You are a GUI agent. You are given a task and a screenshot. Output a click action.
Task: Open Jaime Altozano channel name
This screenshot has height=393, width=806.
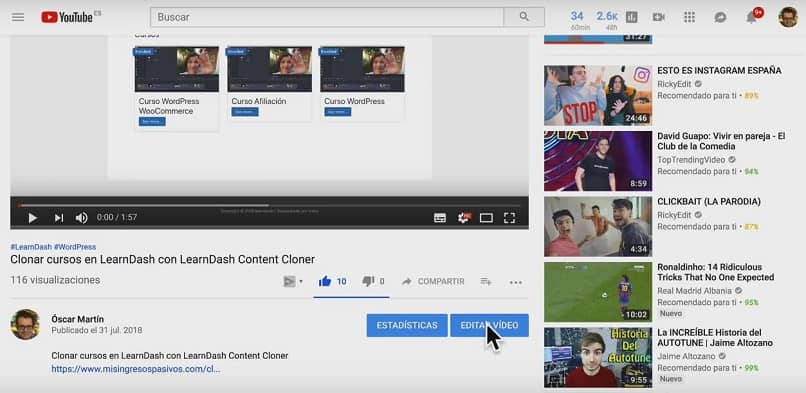tap(687, 357)
